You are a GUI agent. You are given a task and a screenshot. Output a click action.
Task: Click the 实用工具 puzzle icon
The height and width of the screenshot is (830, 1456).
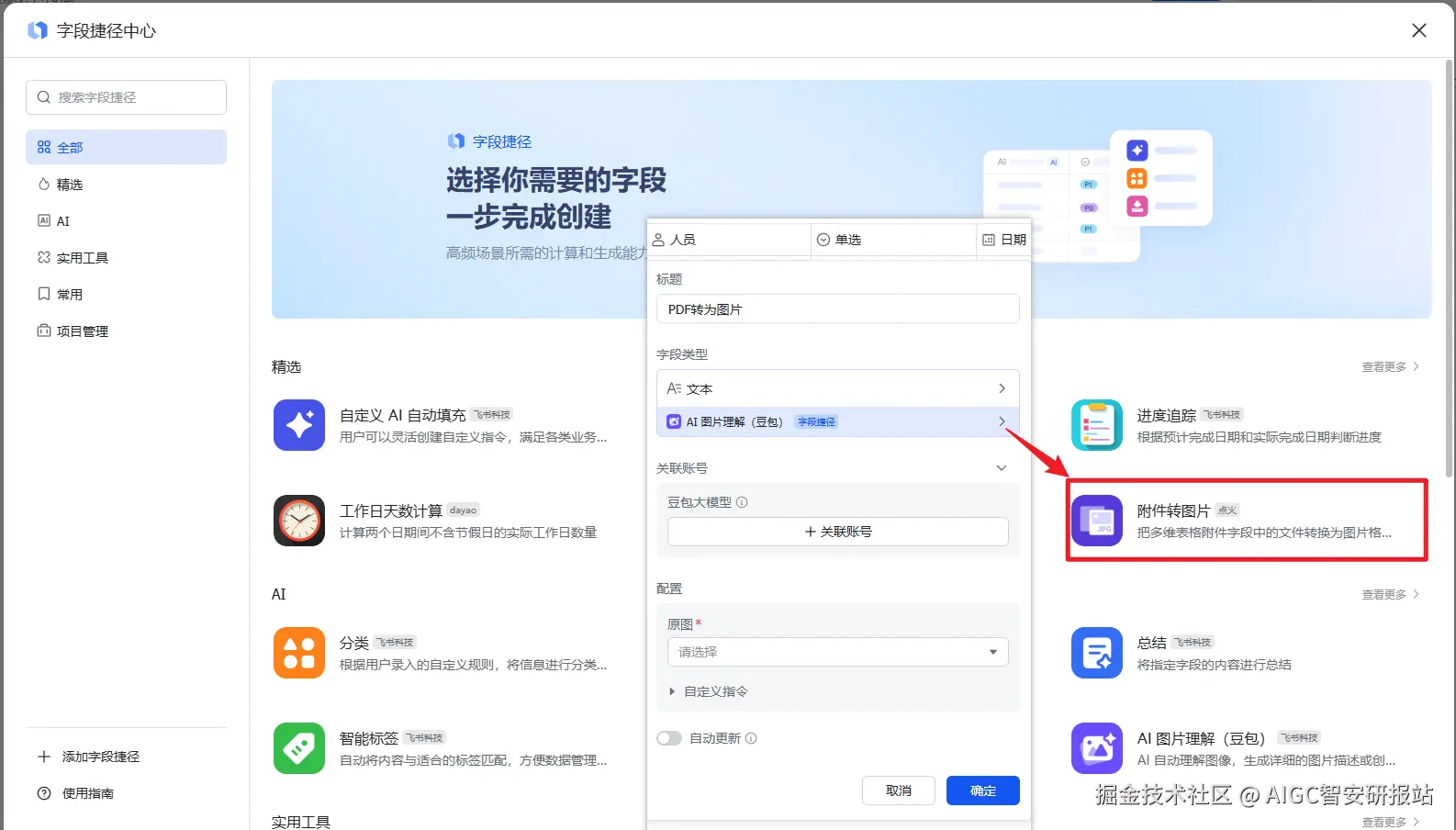coord(44,257)
